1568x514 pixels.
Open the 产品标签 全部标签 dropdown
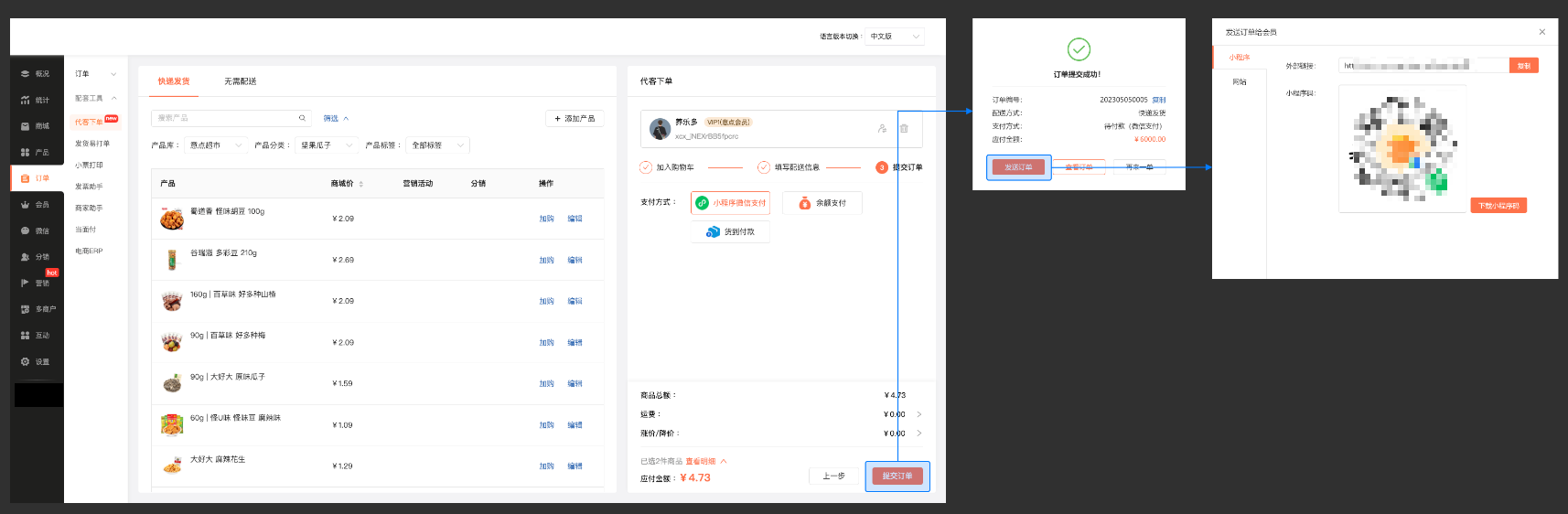point(438,145)
